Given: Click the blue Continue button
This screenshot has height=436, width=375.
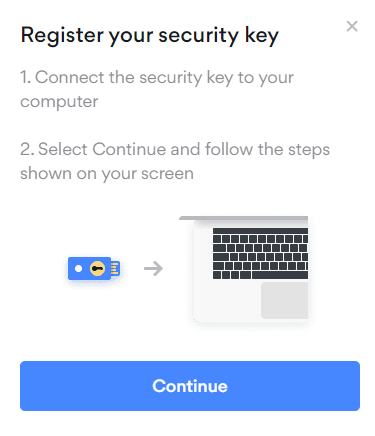Looking at the screenshot, I should coord(190,386).
